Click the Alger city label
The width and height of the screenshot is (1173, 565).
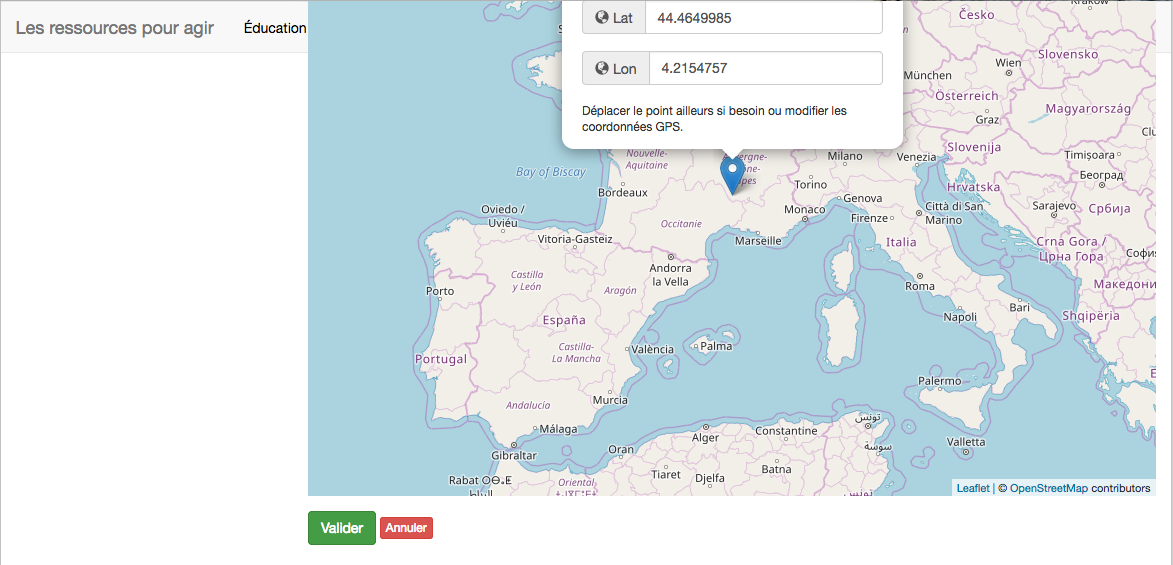705,437
